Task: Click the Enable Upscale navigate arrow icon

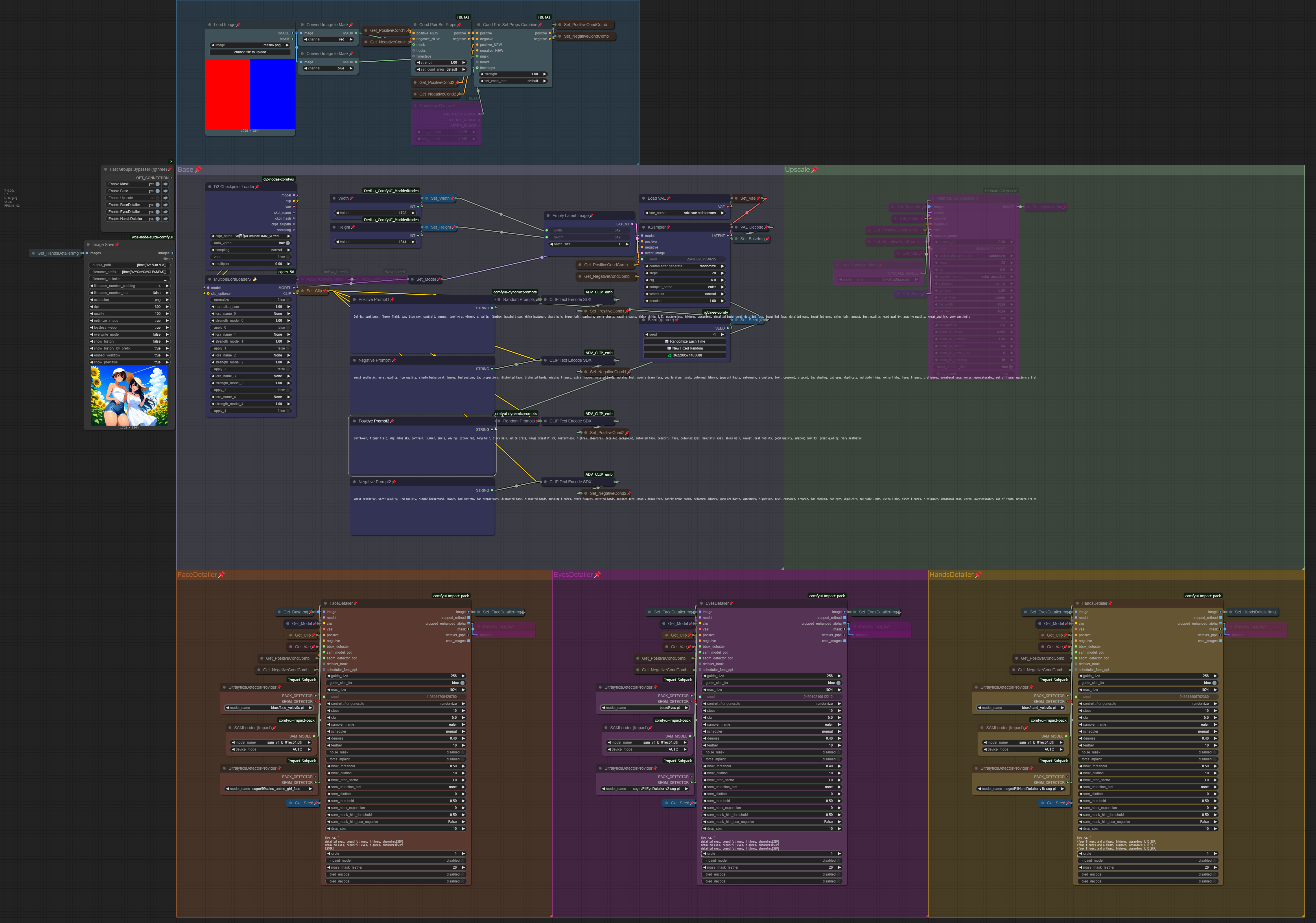Action: 166,198
